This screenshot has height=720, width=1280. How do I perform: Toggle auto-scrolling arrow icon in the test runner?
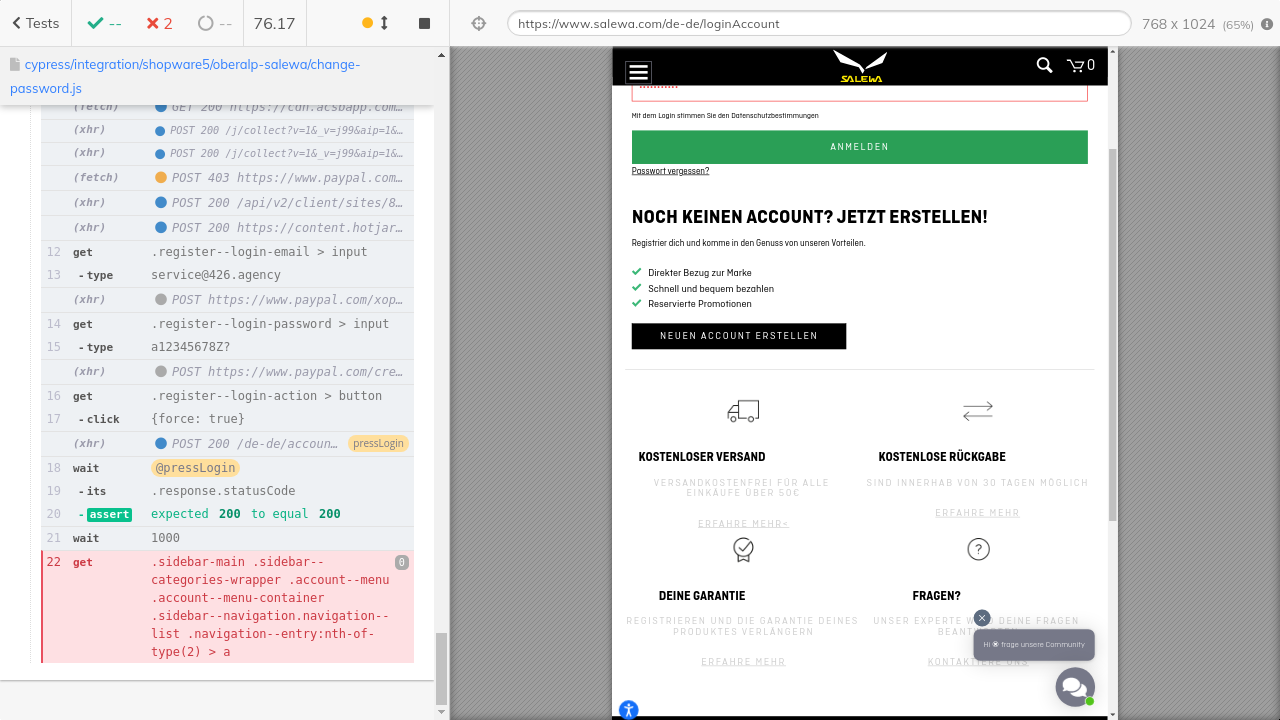[x=384, y=23]
